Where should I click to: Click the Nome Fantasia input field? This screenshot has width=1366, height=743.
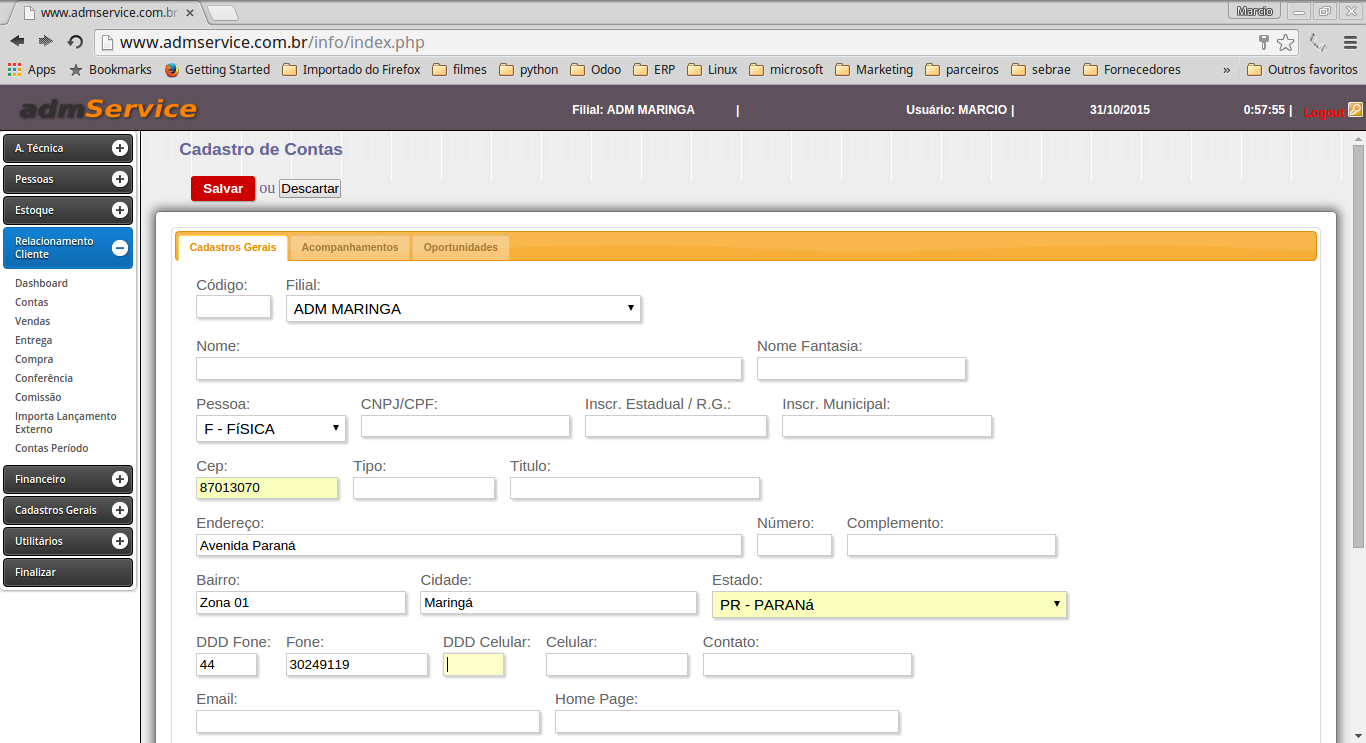click(x=861, y=368)
